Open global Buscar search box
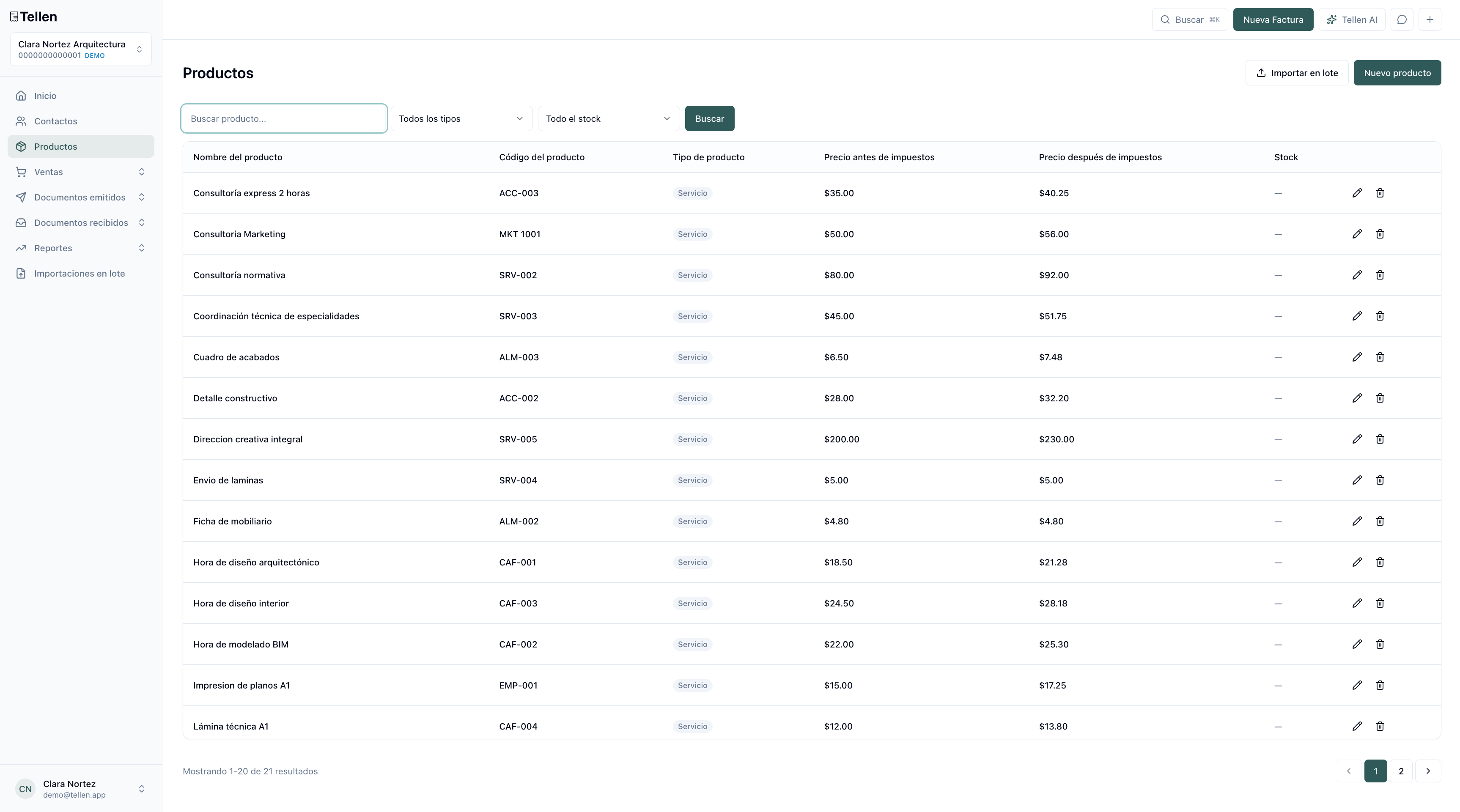 [1190, 20]
